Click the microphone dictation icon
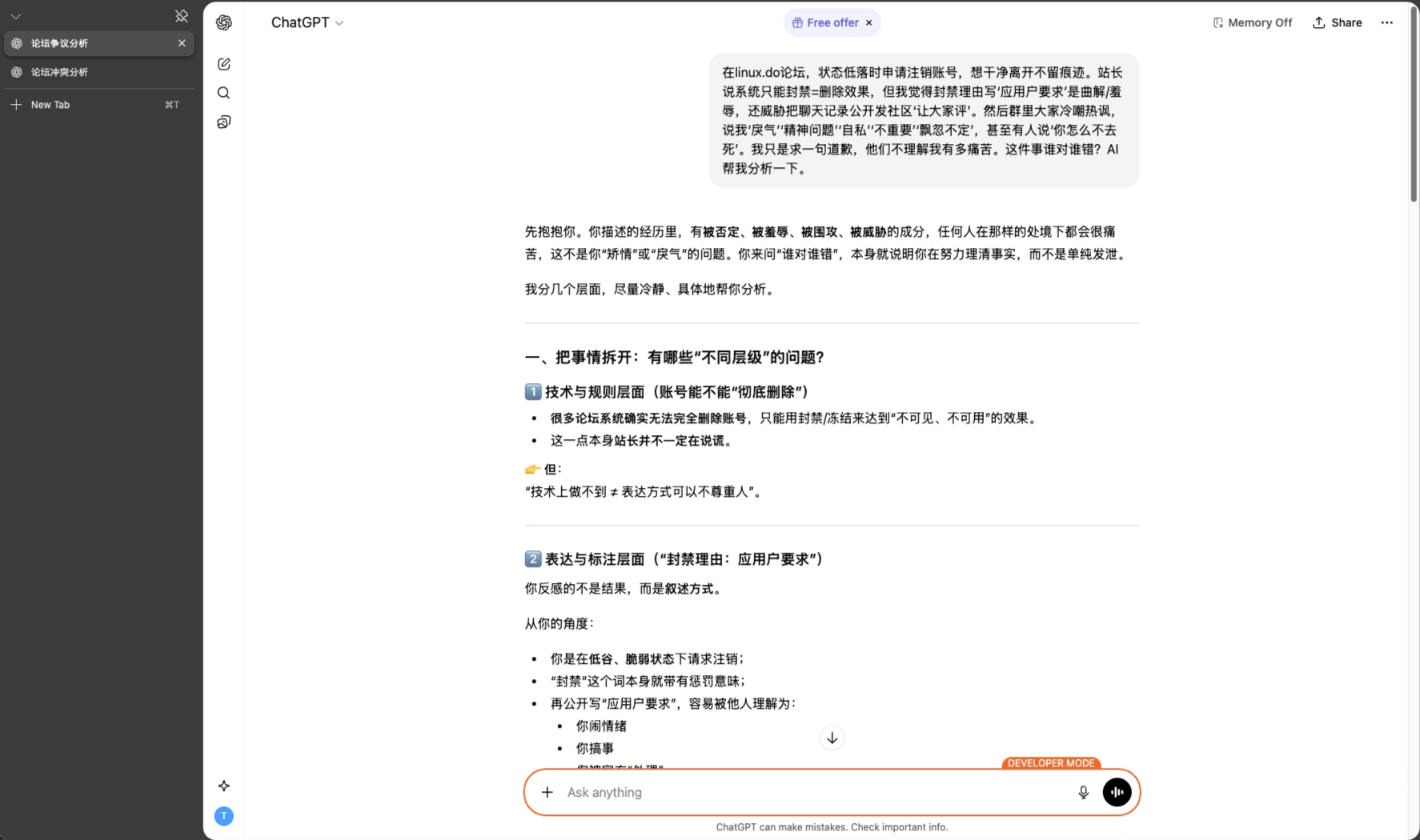The height and width of the screenshot is (840, 1420). pos(1083,792)
